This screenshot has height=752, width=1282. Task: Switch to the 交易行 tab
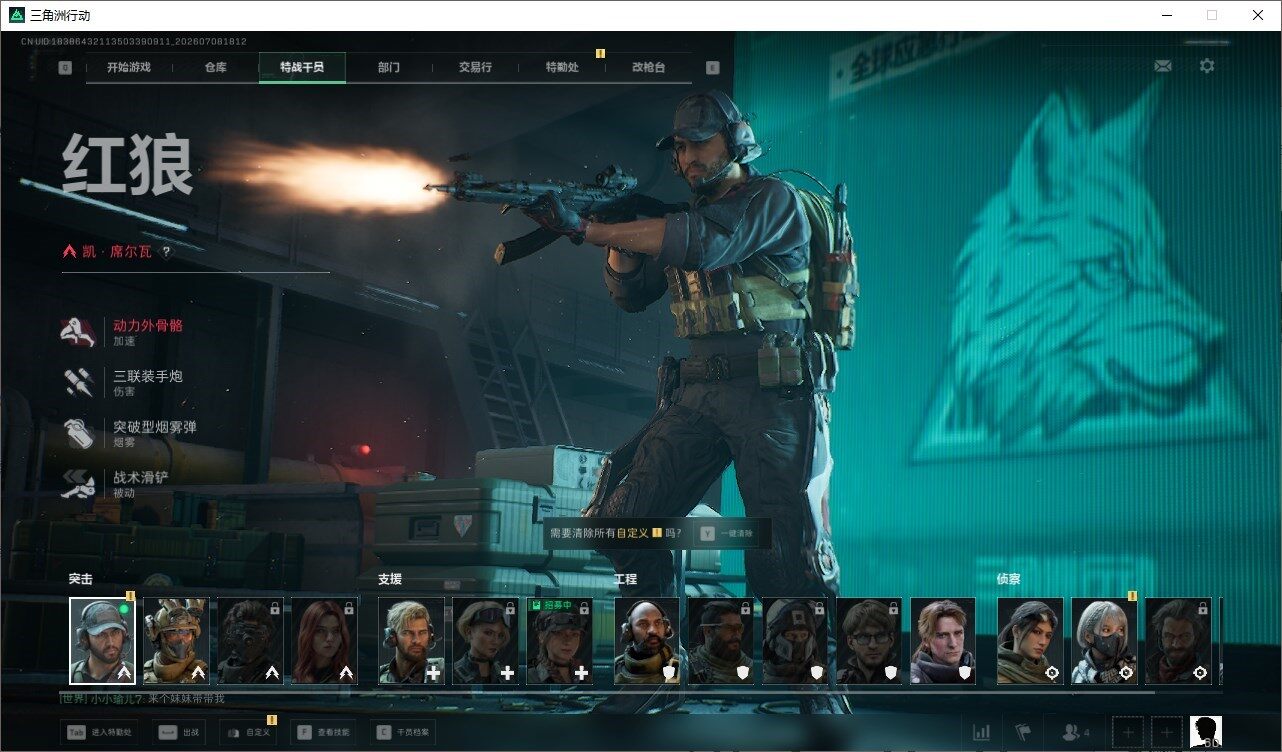(475, 67)
